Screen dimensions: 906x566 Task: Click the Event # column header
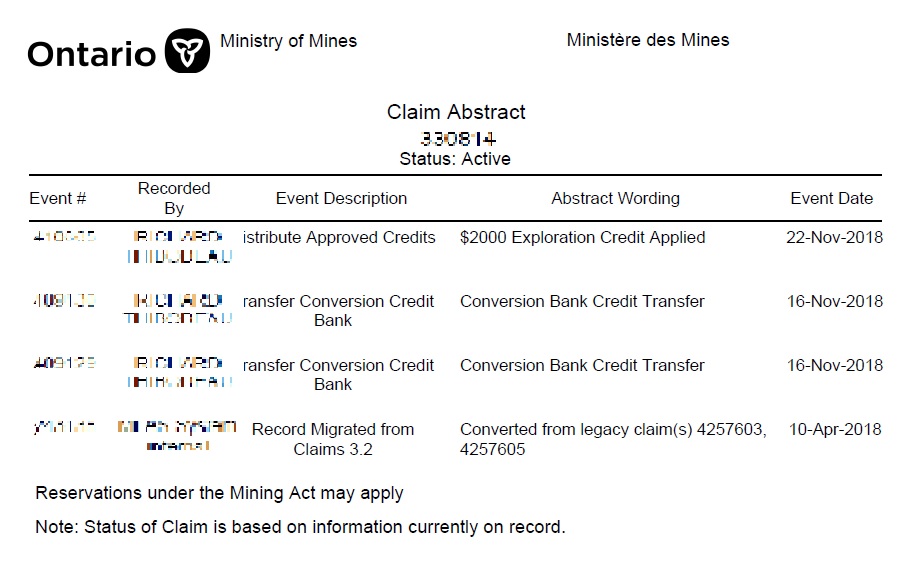pos(58,198)
